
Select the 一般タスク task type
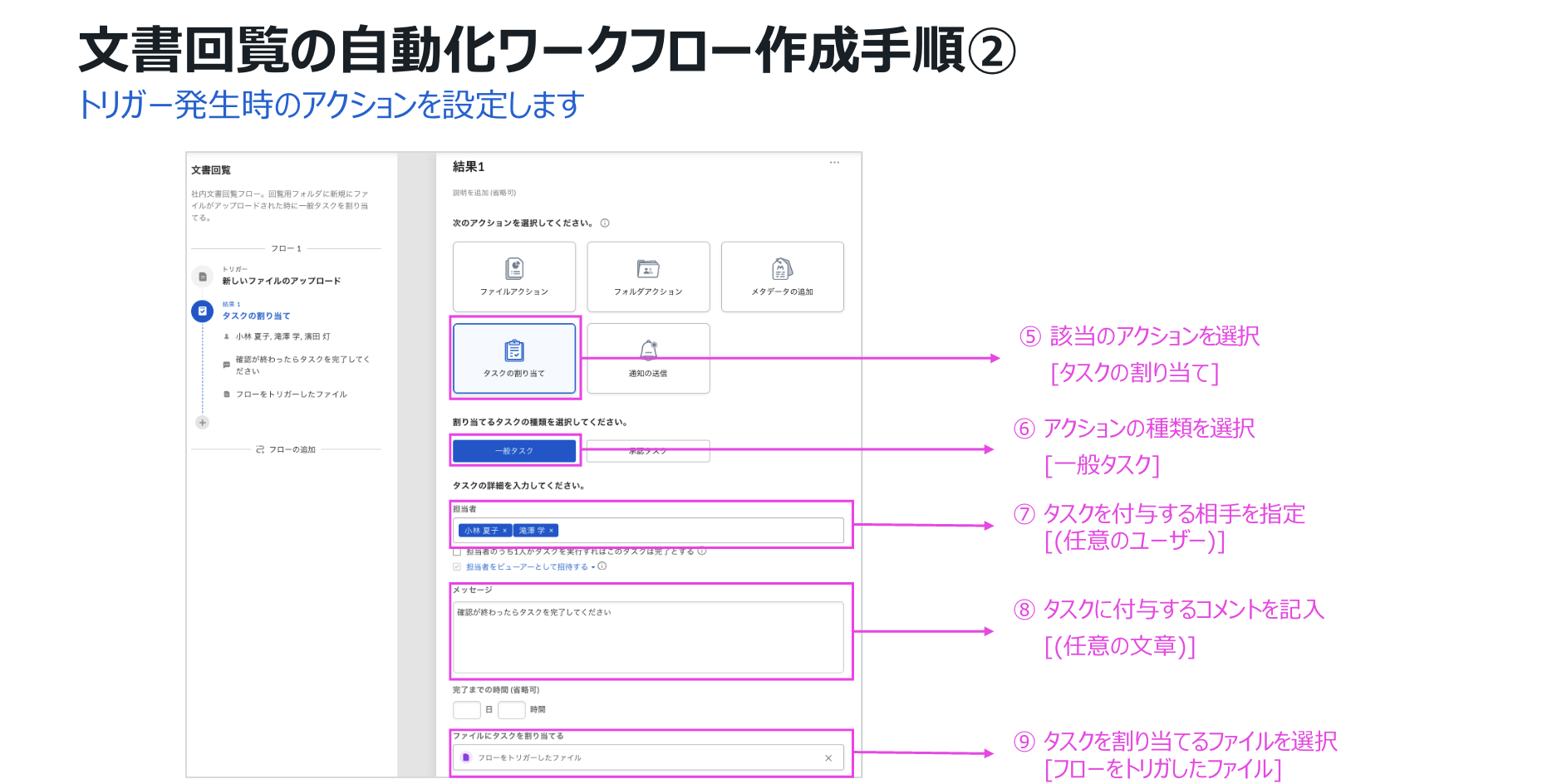pyautogui.click(x=513, y=451)
